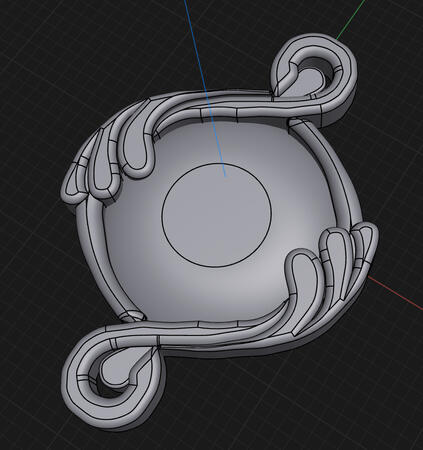Select the flat circular face at model center
Viewport: 423px width, 450px height.
(x=216, y=215)
